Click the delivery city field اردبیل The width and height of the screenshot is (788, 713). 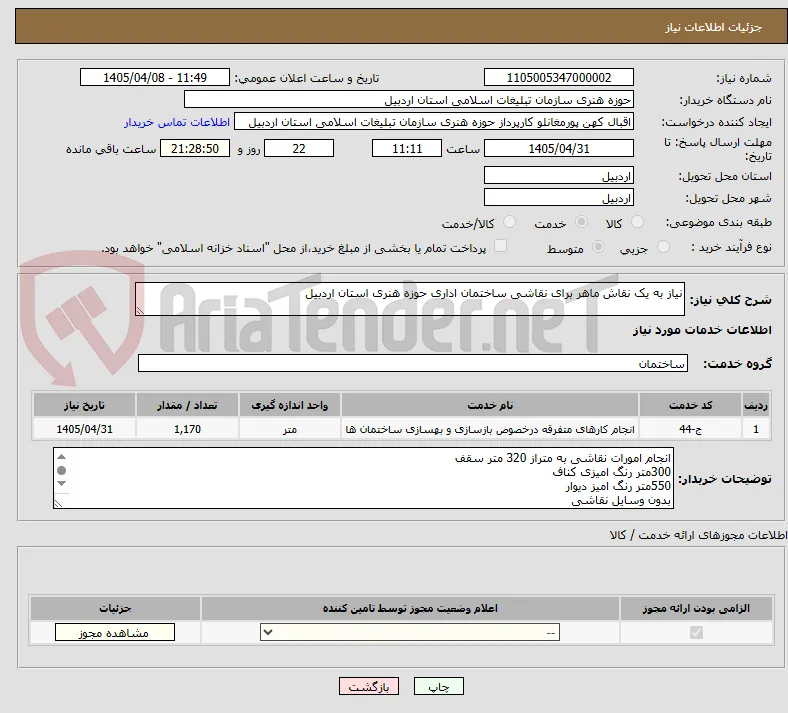click(558, 197)
